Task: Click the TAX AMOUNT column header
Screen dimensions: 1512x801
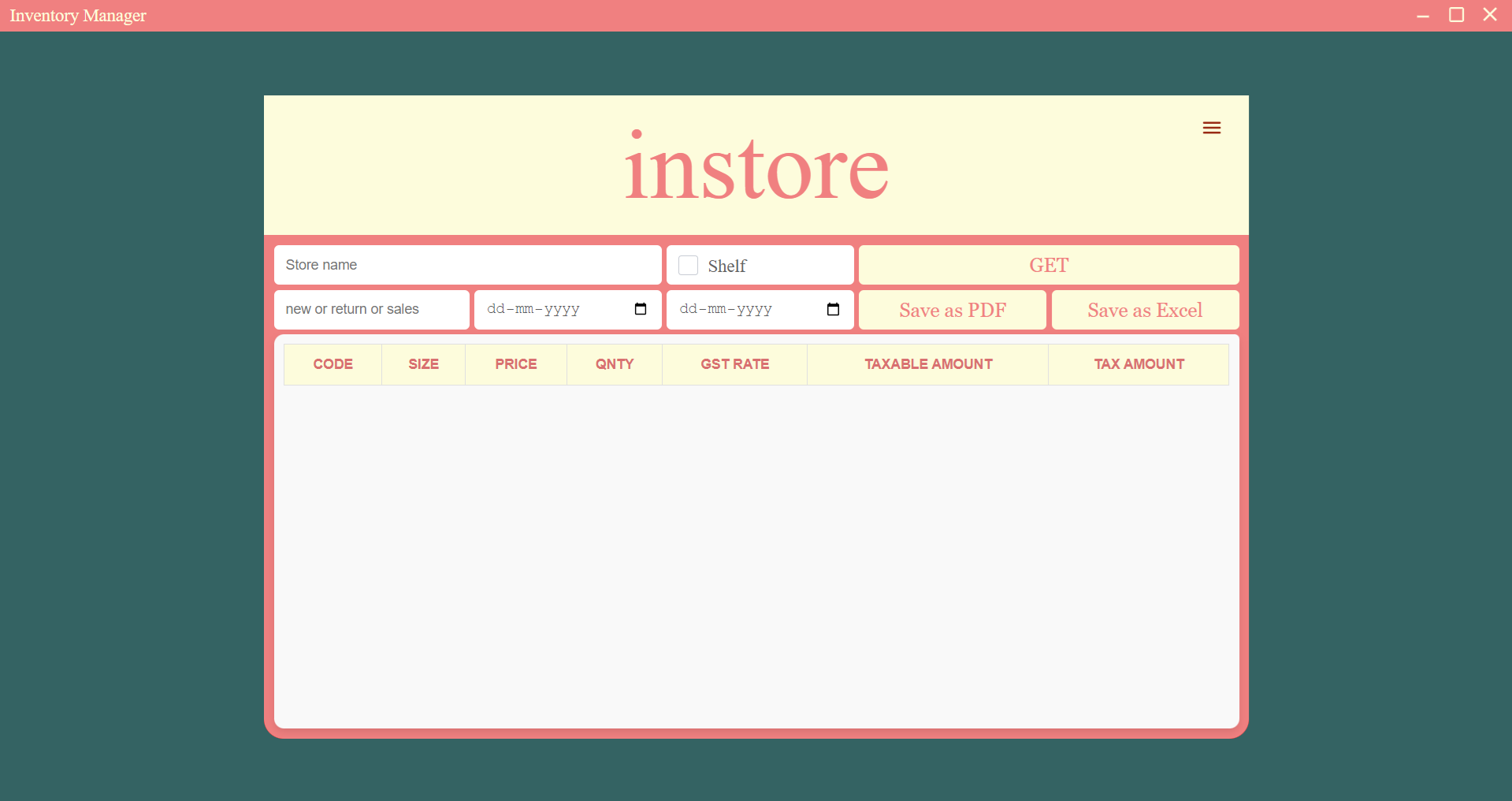Action: pos(1139,364)
